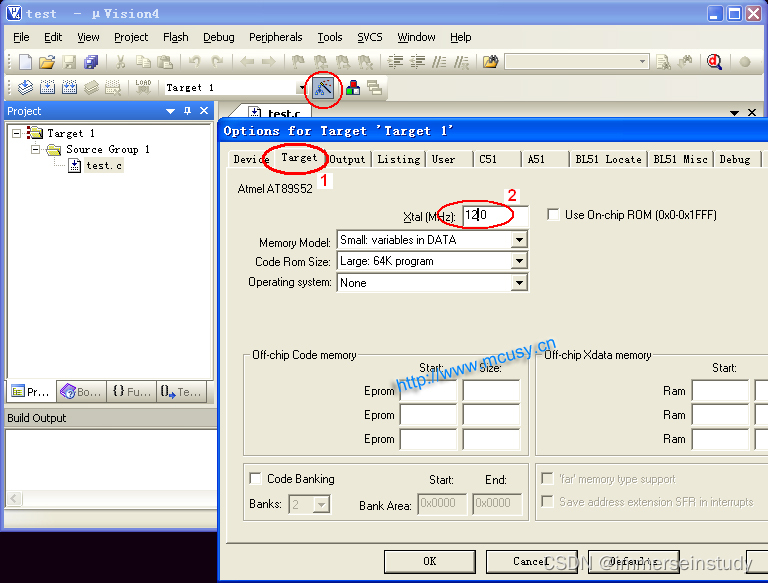Toggle Save address extension SFR checkbox
Image resolution: width=768 pixels, height=583 pixels.
pos(547,501)
